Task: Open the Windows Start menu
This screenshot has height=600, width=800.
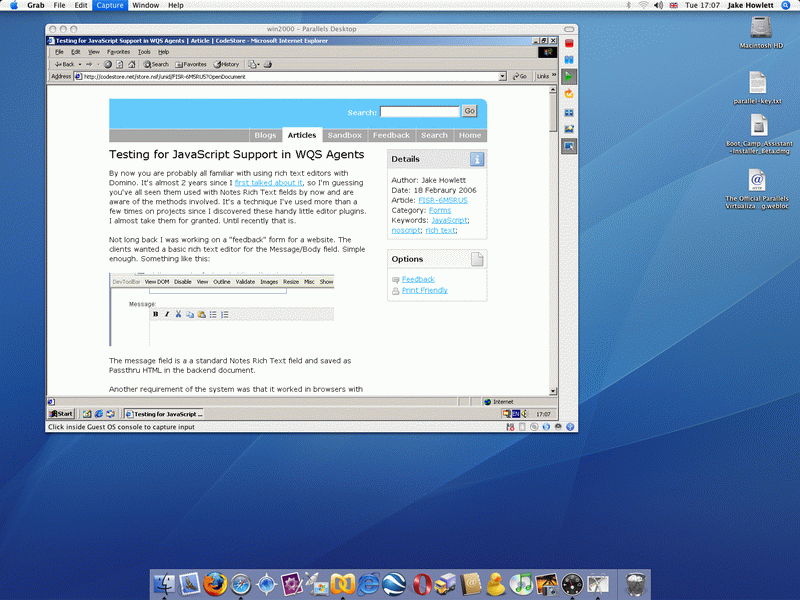Action: pyautogui.click(x=62, y=413)
